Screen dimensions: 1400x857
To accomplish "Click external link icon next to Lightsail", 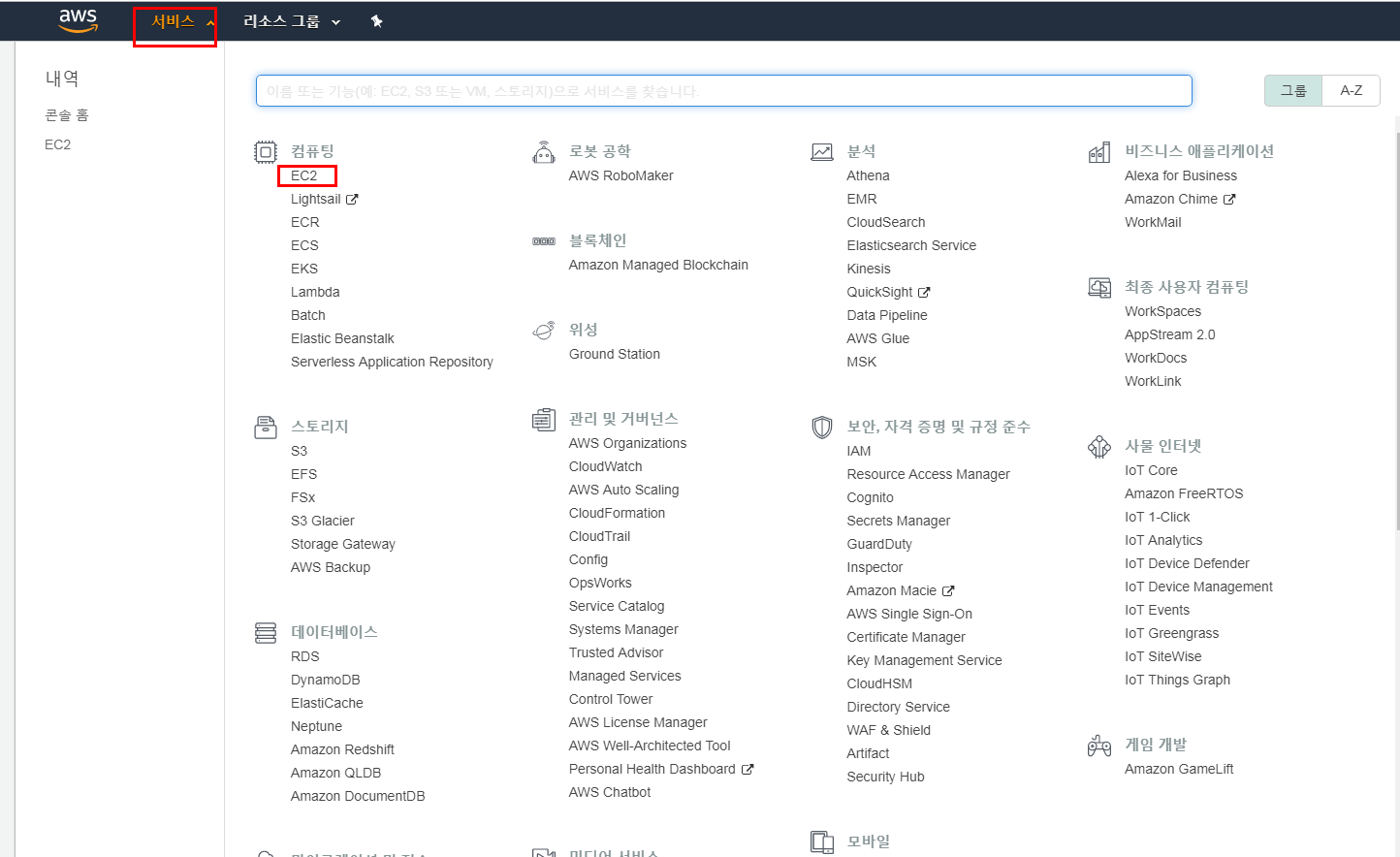I will pos(352,200).
